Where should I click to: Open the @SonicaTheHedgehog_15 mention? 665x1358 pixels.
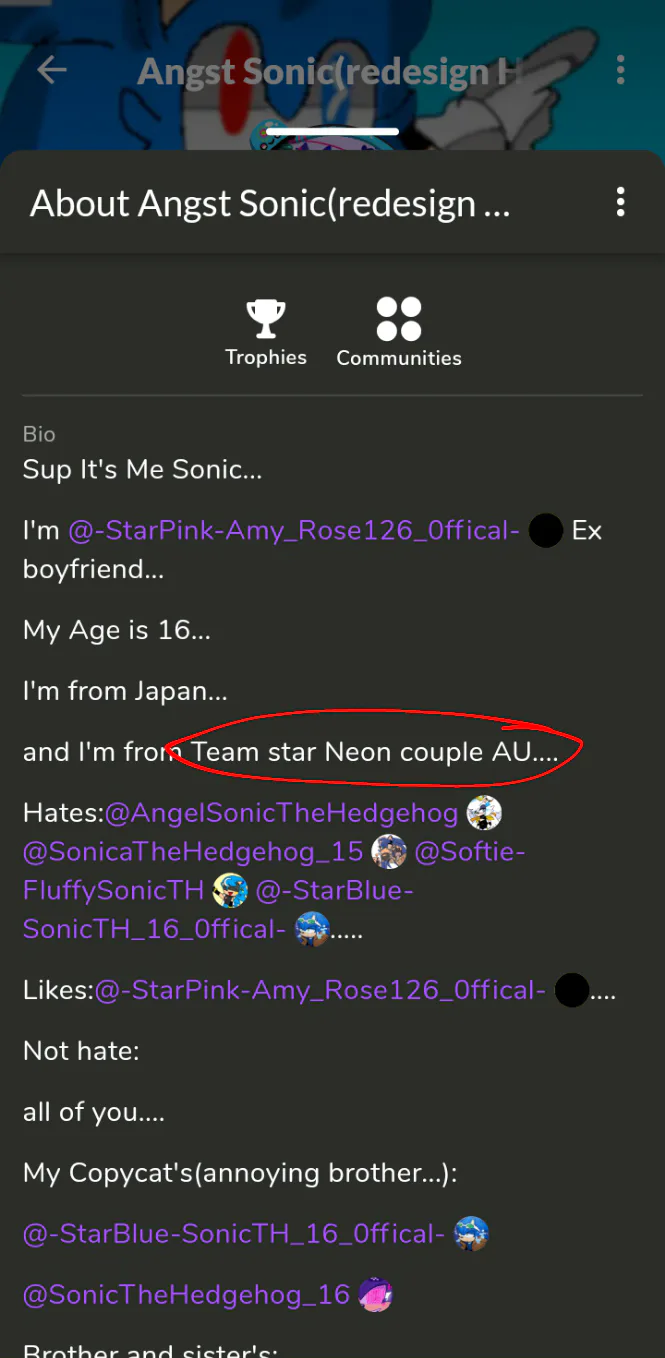pyautogui.click(x=193, y=852)
